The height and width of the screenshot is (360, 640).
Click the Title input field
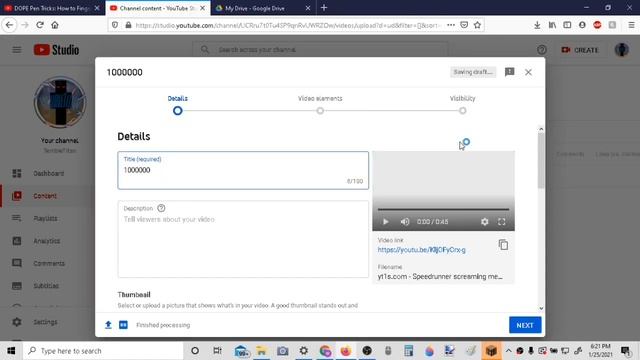[x=243, y=170]
